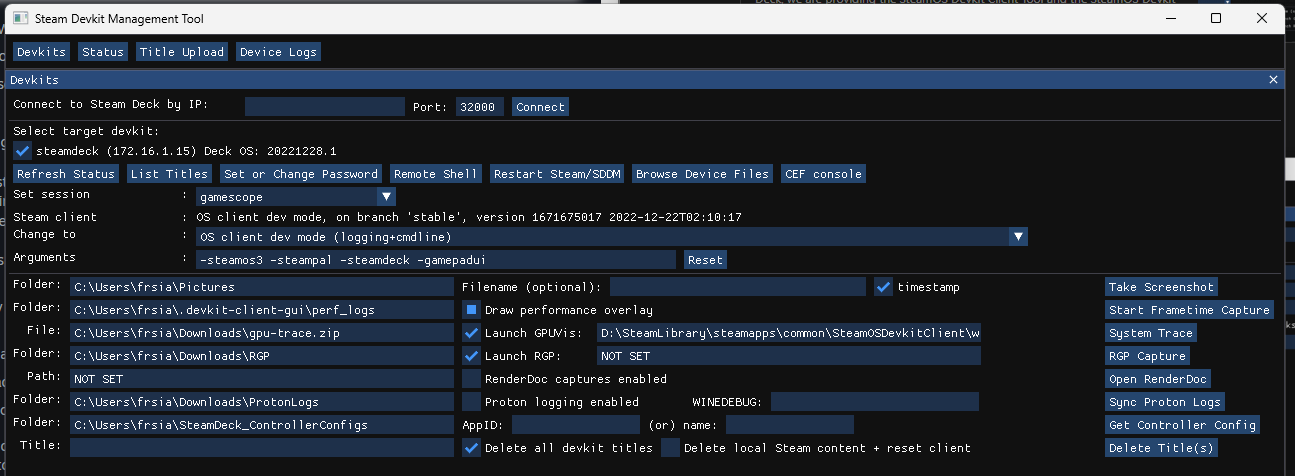This screenshot has width=1295, height=476.
Task: Toggle Launch GPUVis checkbox
Action: [x=471, y=333]
